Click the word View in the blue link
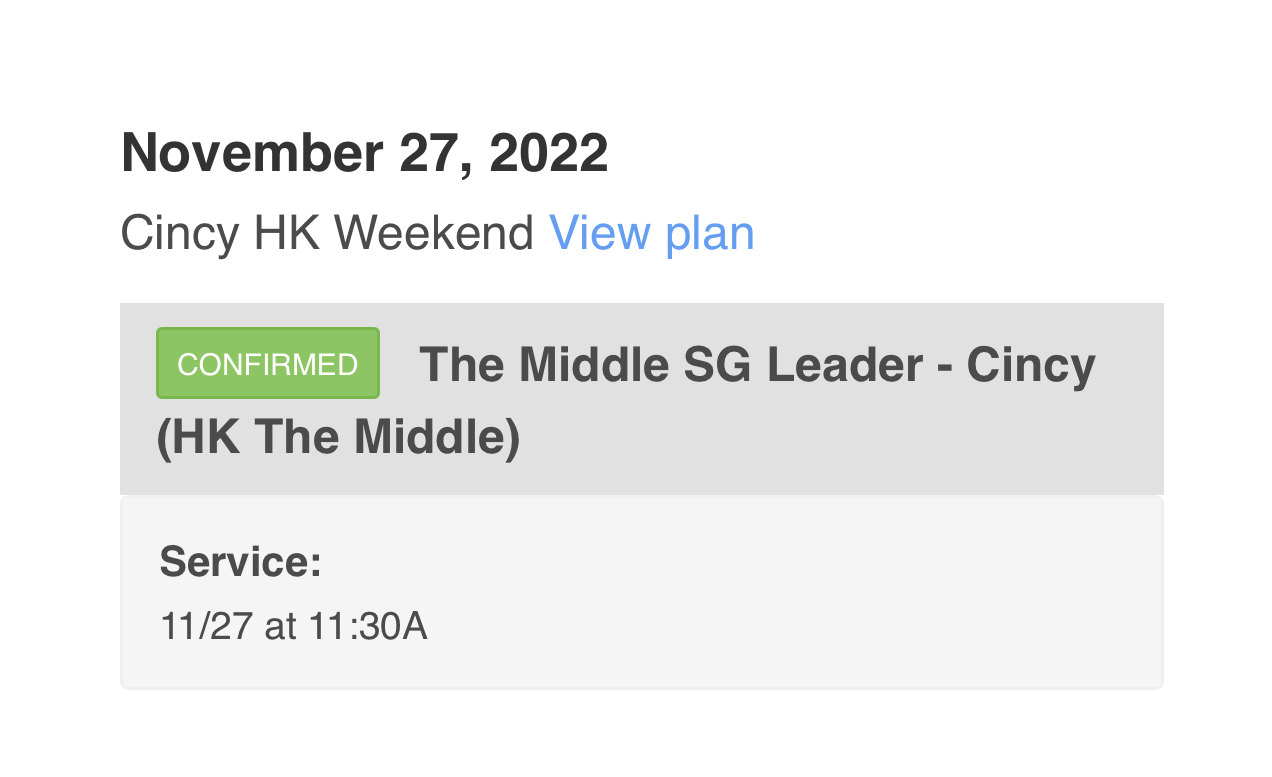The height and width of the screenshot is (777, 1272). point(600,234)
